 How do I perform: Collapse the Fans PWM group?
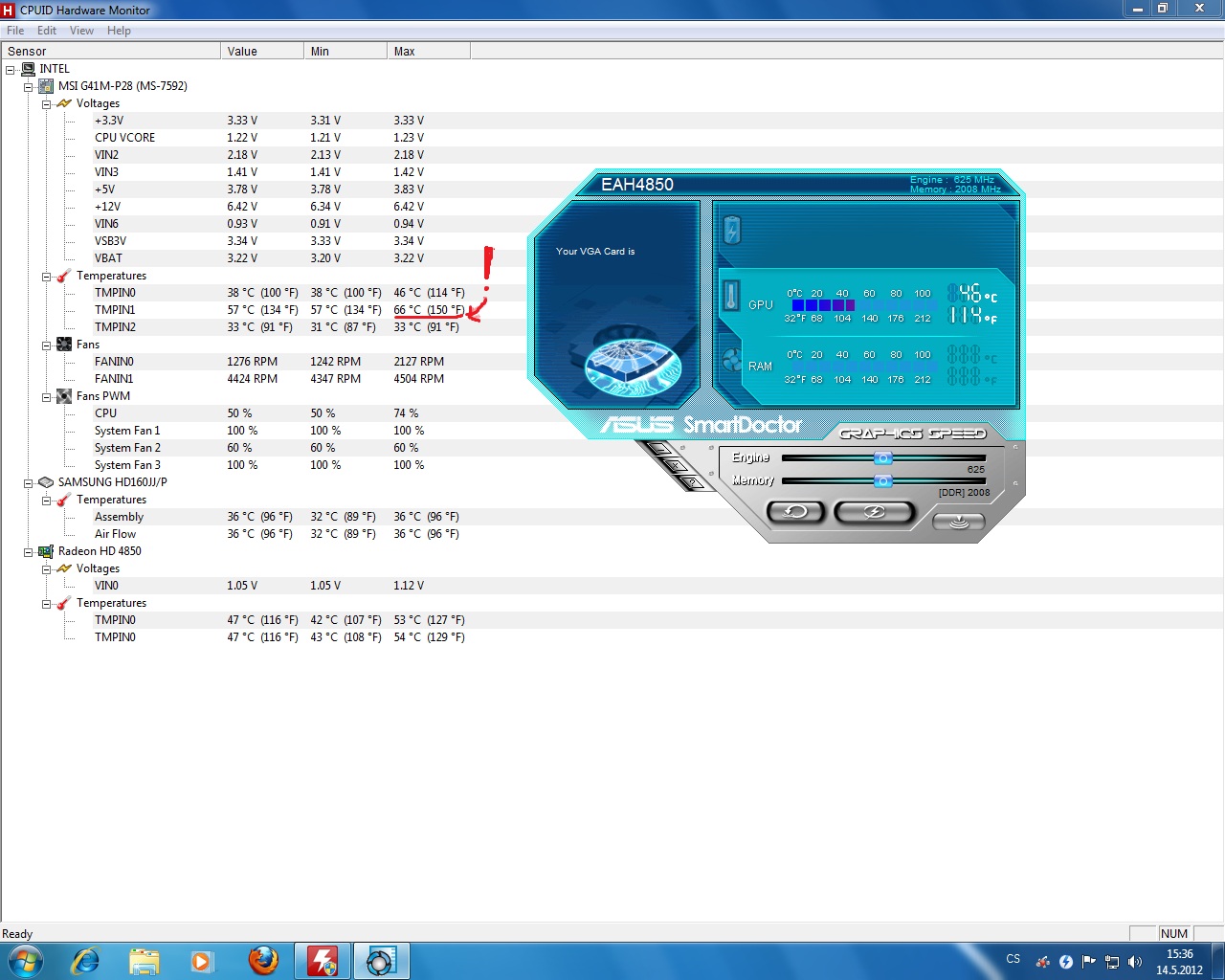tap(46, 397)
